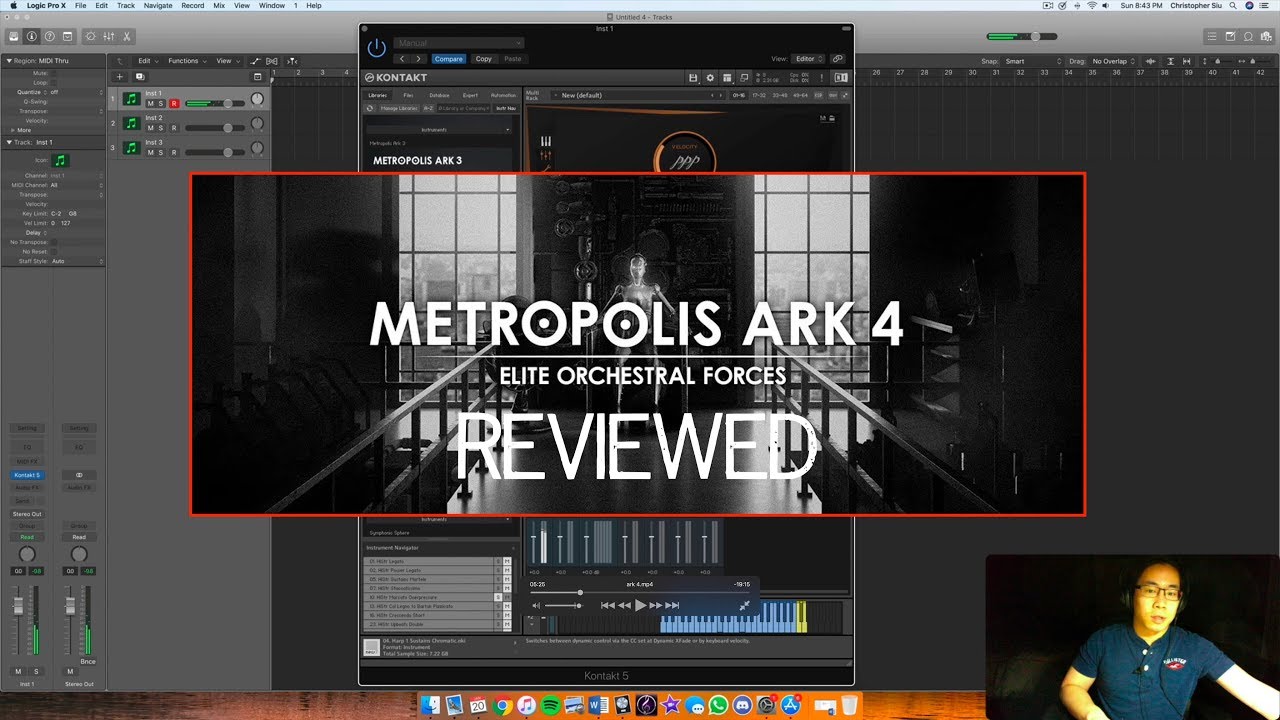Image resolution: width=1280 pixels, height=720 pixels.
Task: Open the Mix menu
Action: [x=219, y=5]
